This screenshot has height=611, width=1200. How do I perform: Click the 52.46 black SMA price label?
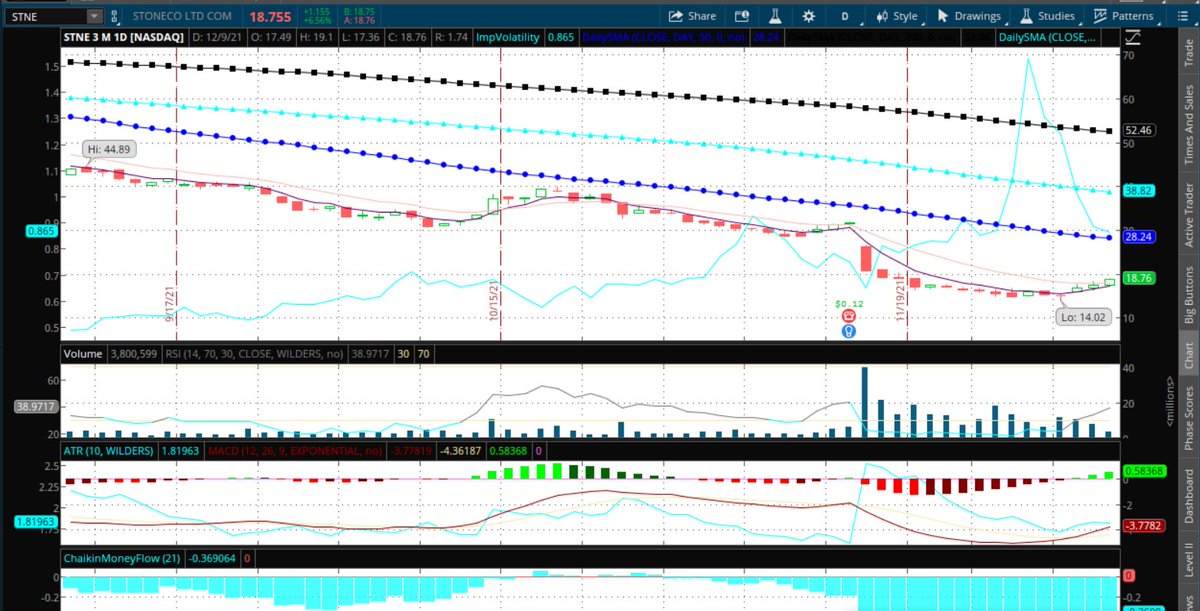[x=1139, y=130]
